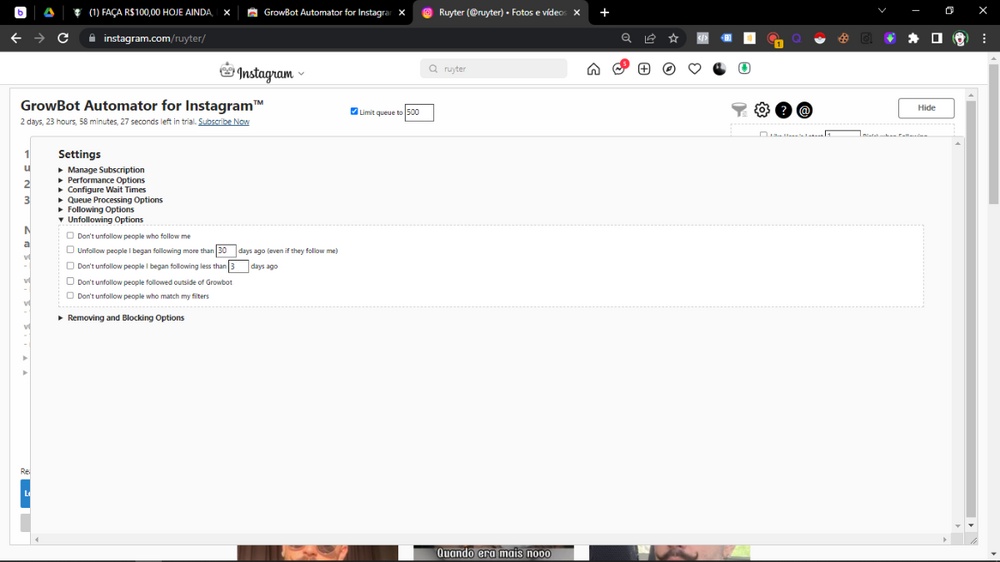
Task: Open GrowBot settings gear icon
Action: [762, 110]
